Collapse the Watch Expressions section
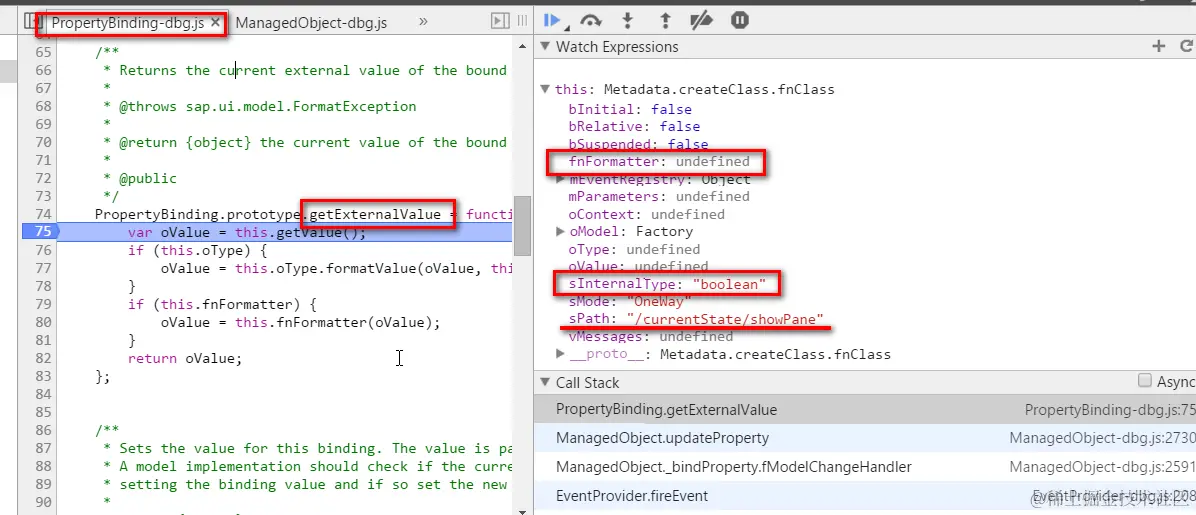The image size is (1196, 515). click(x=545, y=47)
